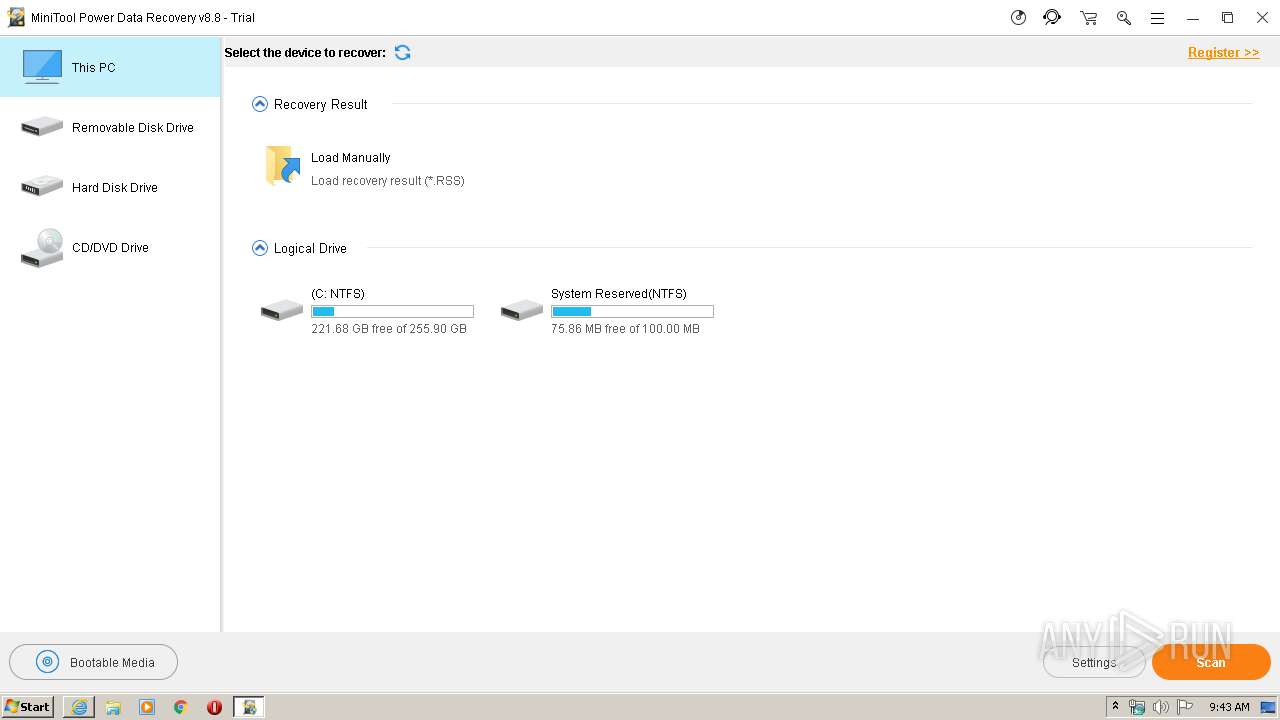Open the hamburger menu in title bar

[x=1157, y=18]
